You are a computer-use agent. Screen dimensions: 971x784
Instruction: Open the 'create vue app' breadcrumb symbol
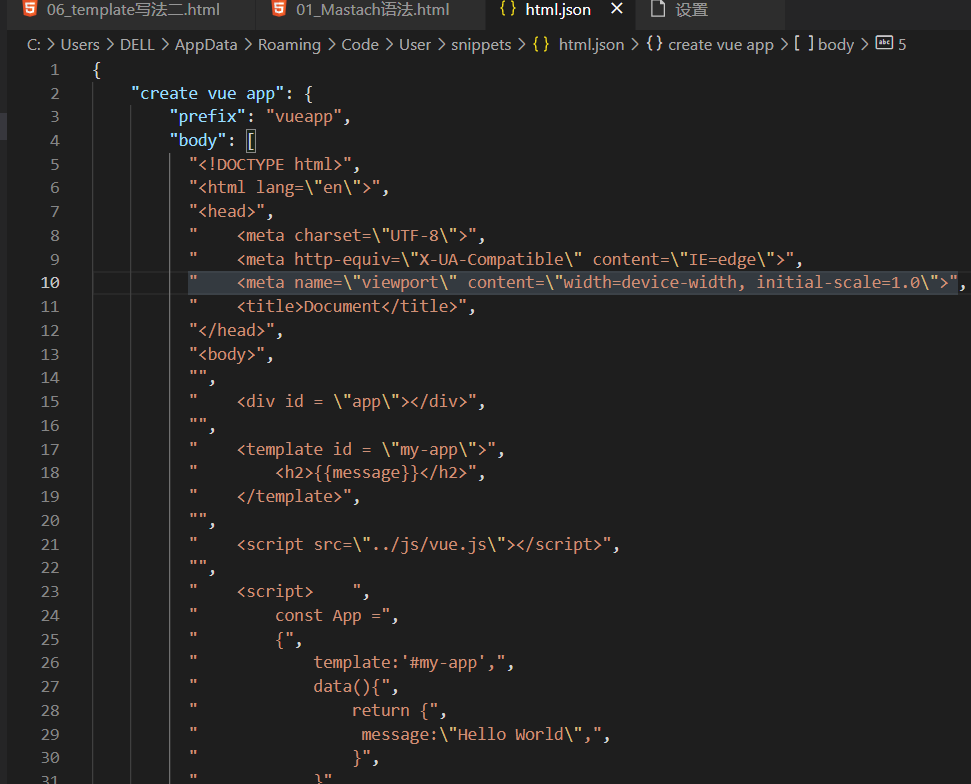click(x=721, y=45)
